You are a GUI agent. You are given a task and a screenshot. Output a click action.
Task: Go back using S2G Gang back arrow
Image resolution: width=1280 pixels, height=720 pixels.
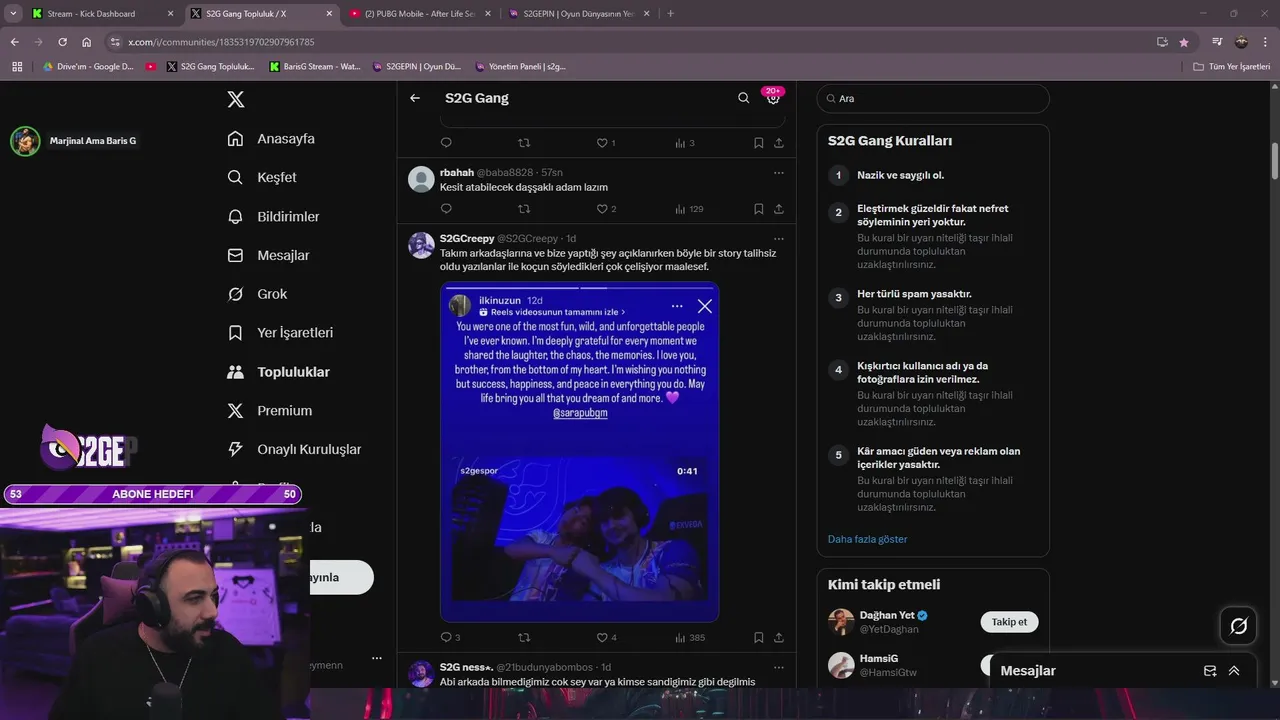pyautogui.click(x=415, y=98)
